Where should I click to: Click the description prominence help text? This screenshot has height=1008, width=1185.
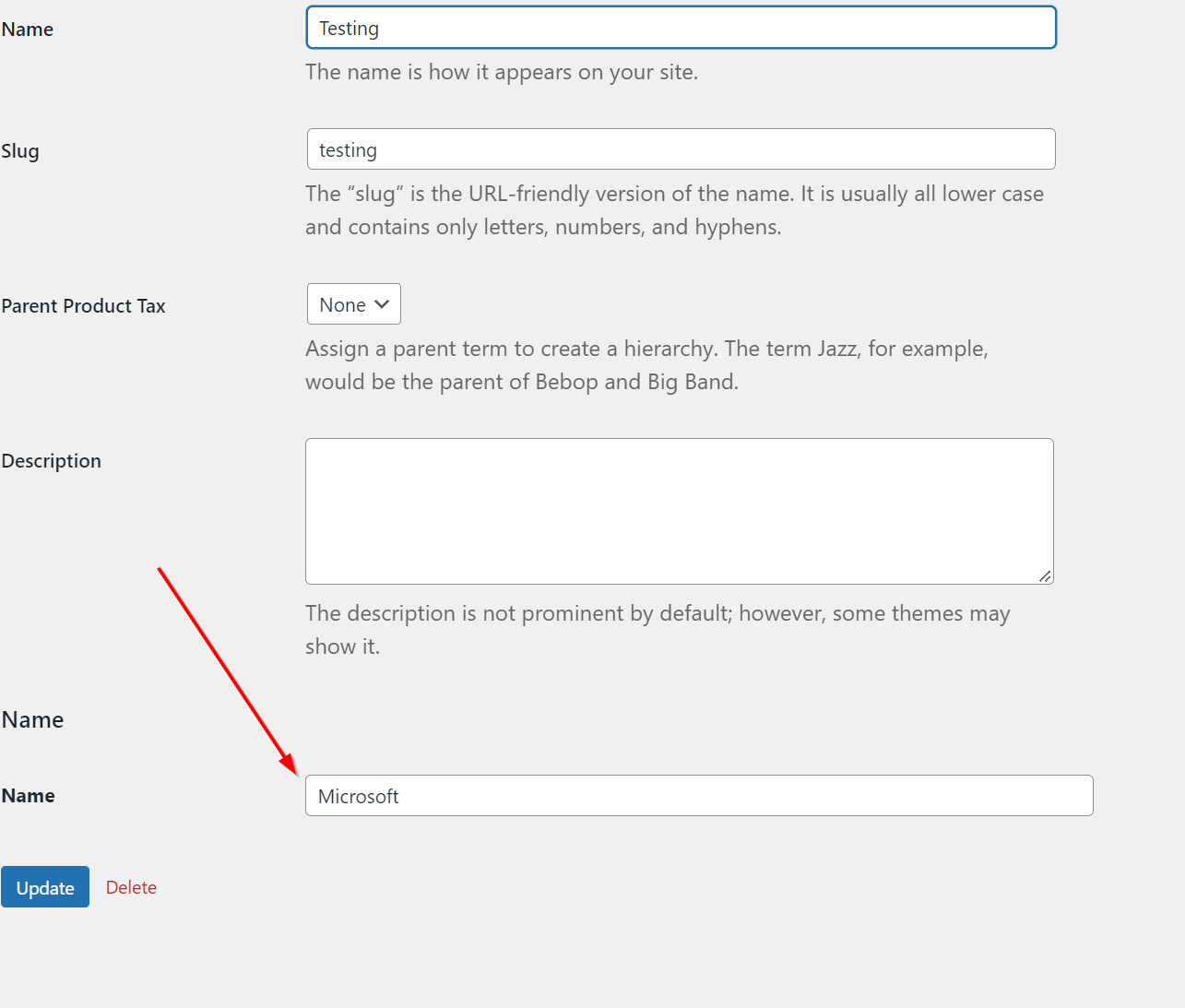[x=657, y=630]
